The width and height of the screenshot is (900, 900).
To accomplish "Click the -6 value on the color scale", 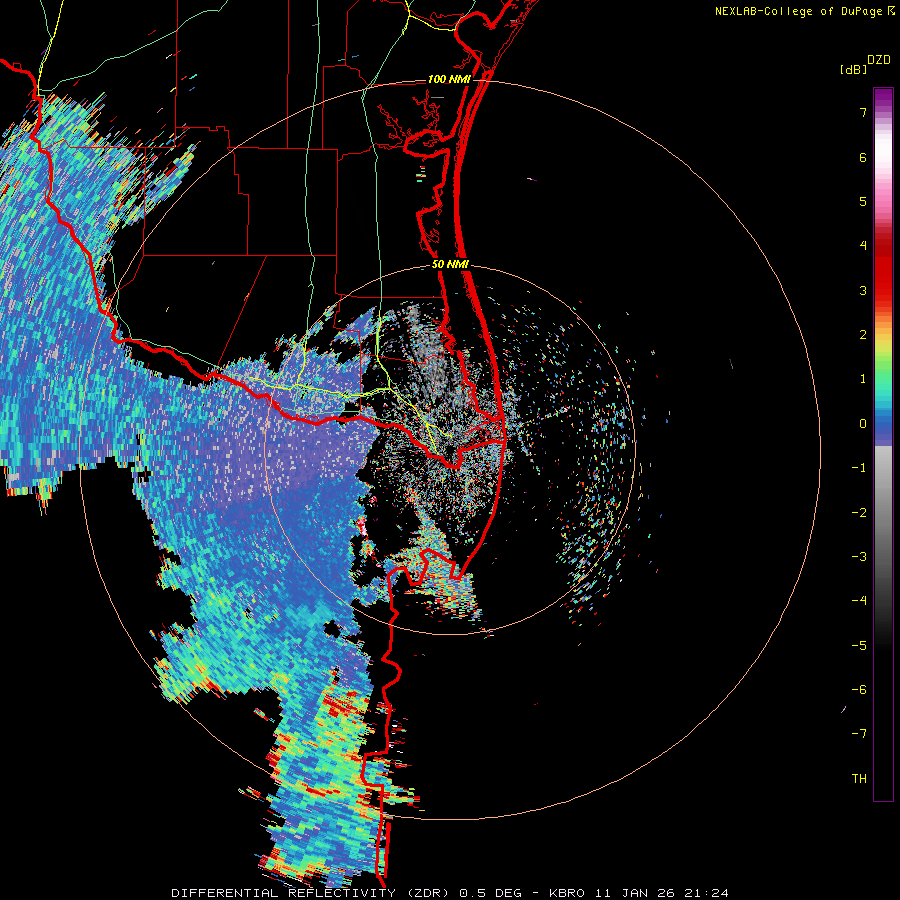I will coord(859,690).
